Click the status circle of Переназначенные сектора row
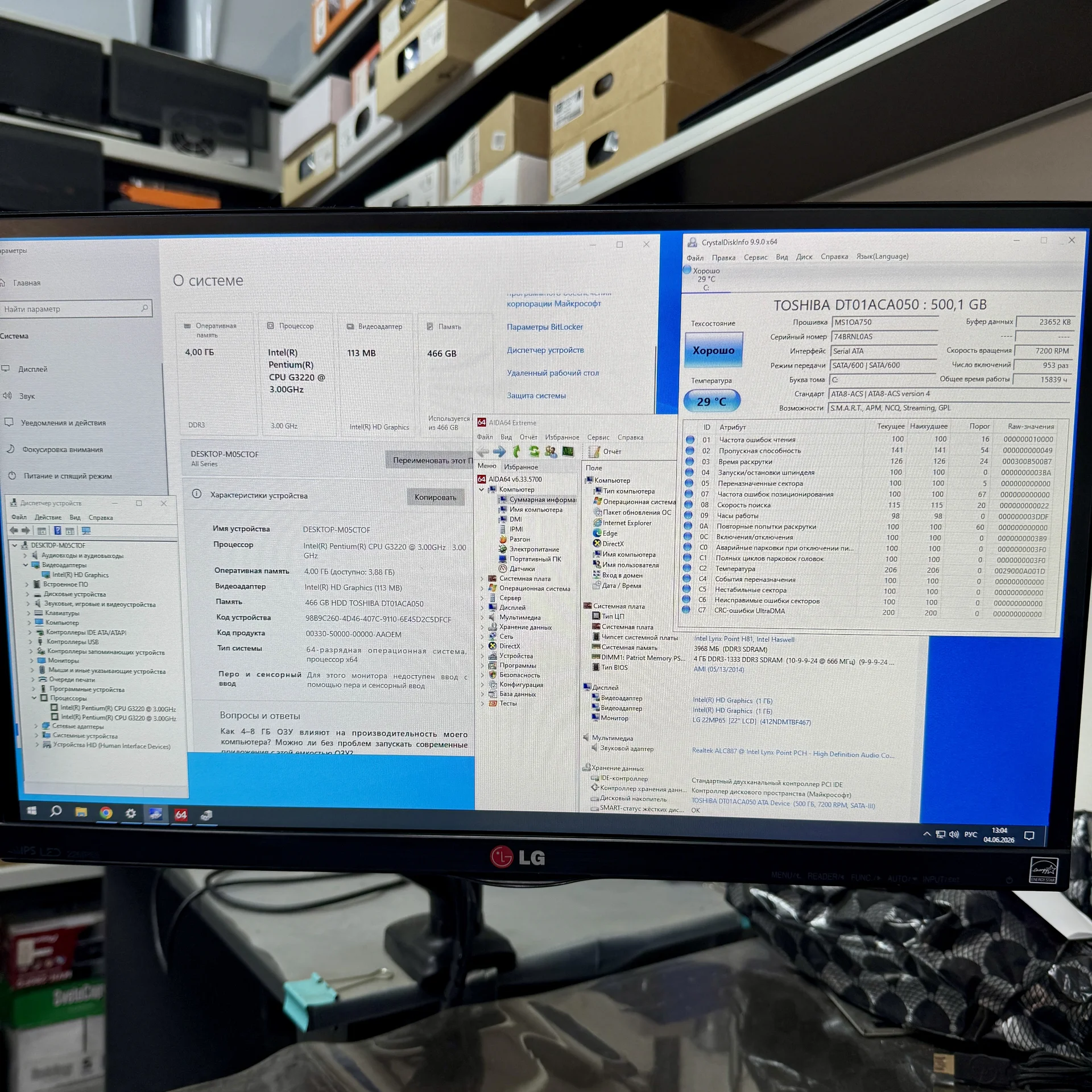 click(689, 483)
